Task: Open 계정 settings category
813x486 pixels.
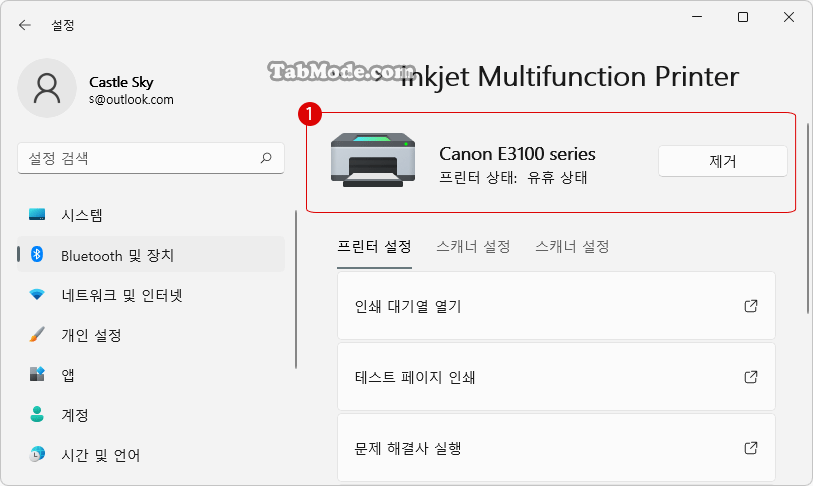Action: point(151,414)
